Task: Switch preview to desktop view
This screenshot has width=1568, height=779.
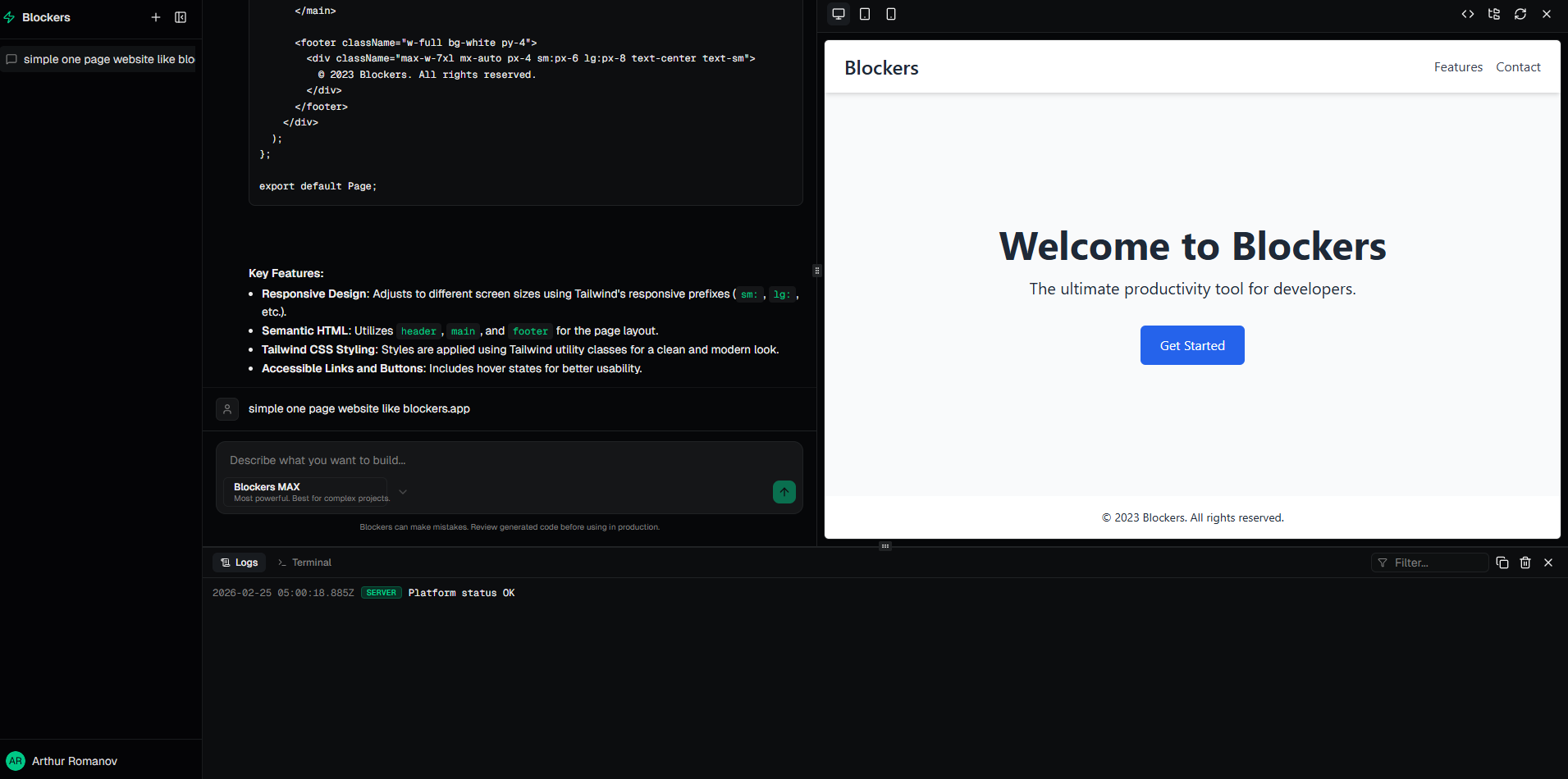Action: (x=839, y=14)
